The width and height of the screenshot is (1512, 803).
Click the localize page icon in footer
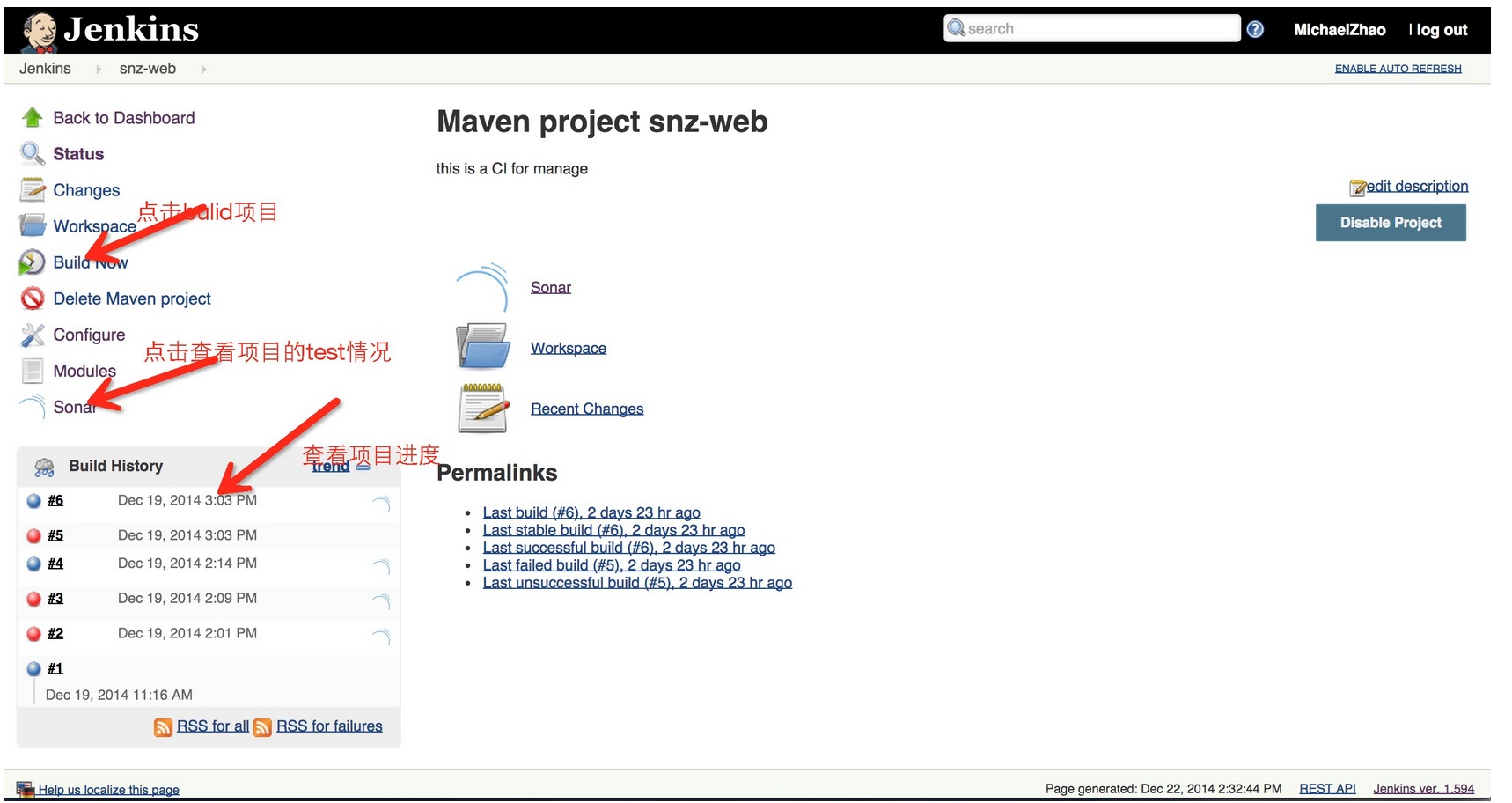pos(26,790)
